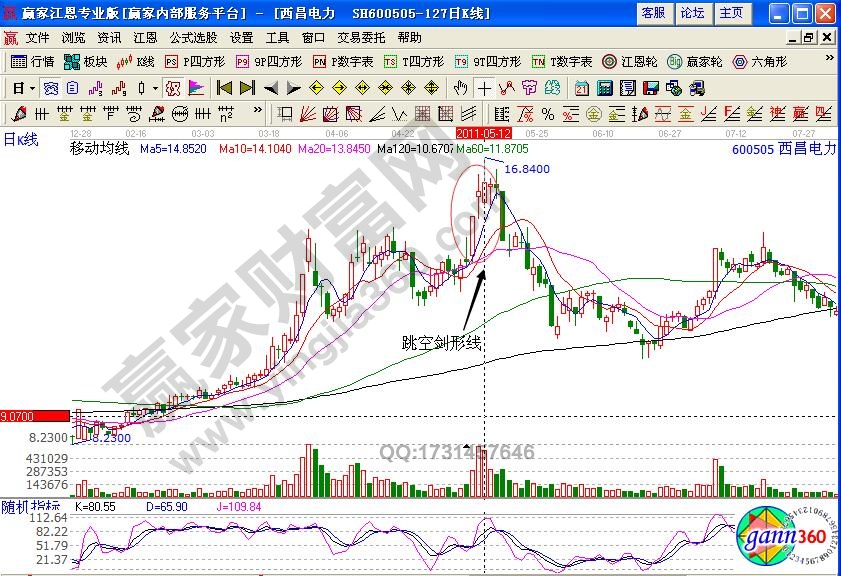Viewport: 841px width, 576px height.
Task: Jump to last bar icon
Action: point(247,88)
